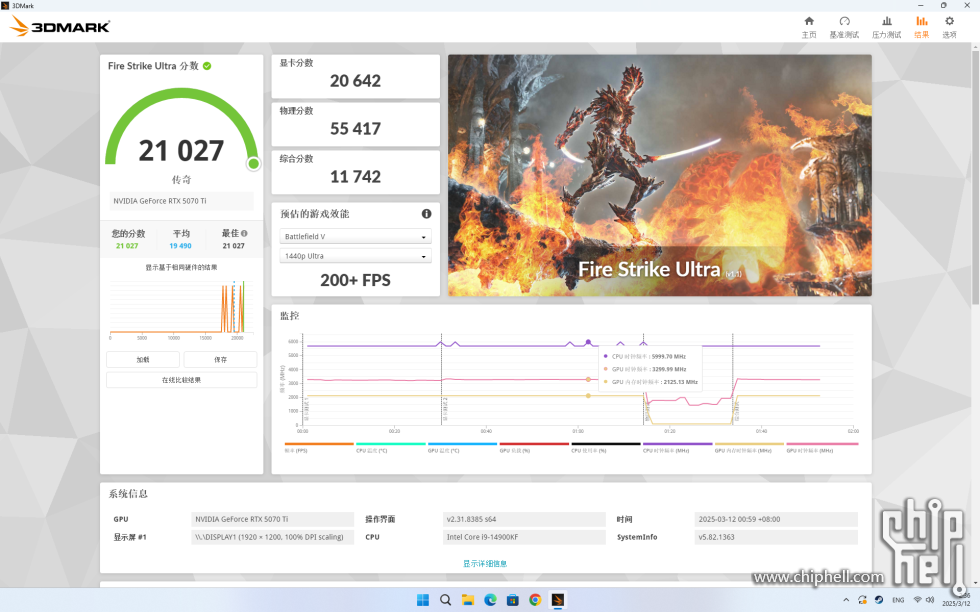Viewport: 980px width, 612px height.
Task: Click the 显卡分数 score value 20 642
Action: click(355, 81)
